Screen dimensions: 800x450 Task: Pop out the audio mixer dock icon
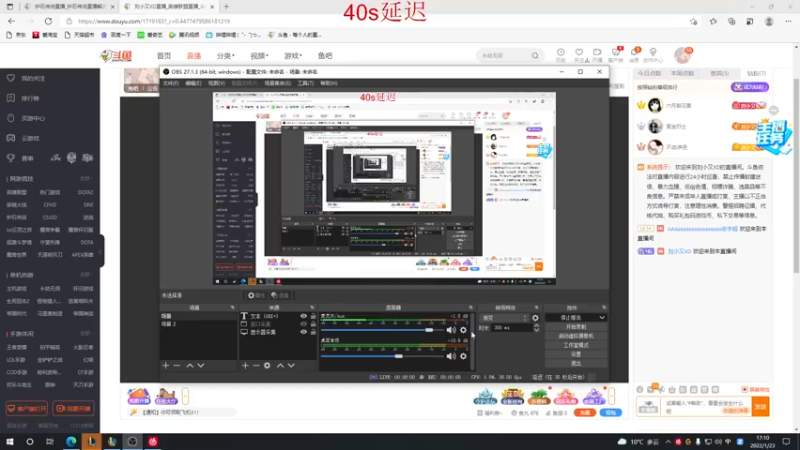[470, 308]
